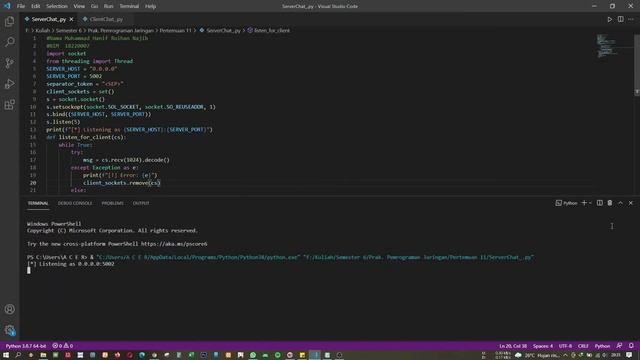Close the terminal panel
The image size is (640, 360).
pos(631,203)
